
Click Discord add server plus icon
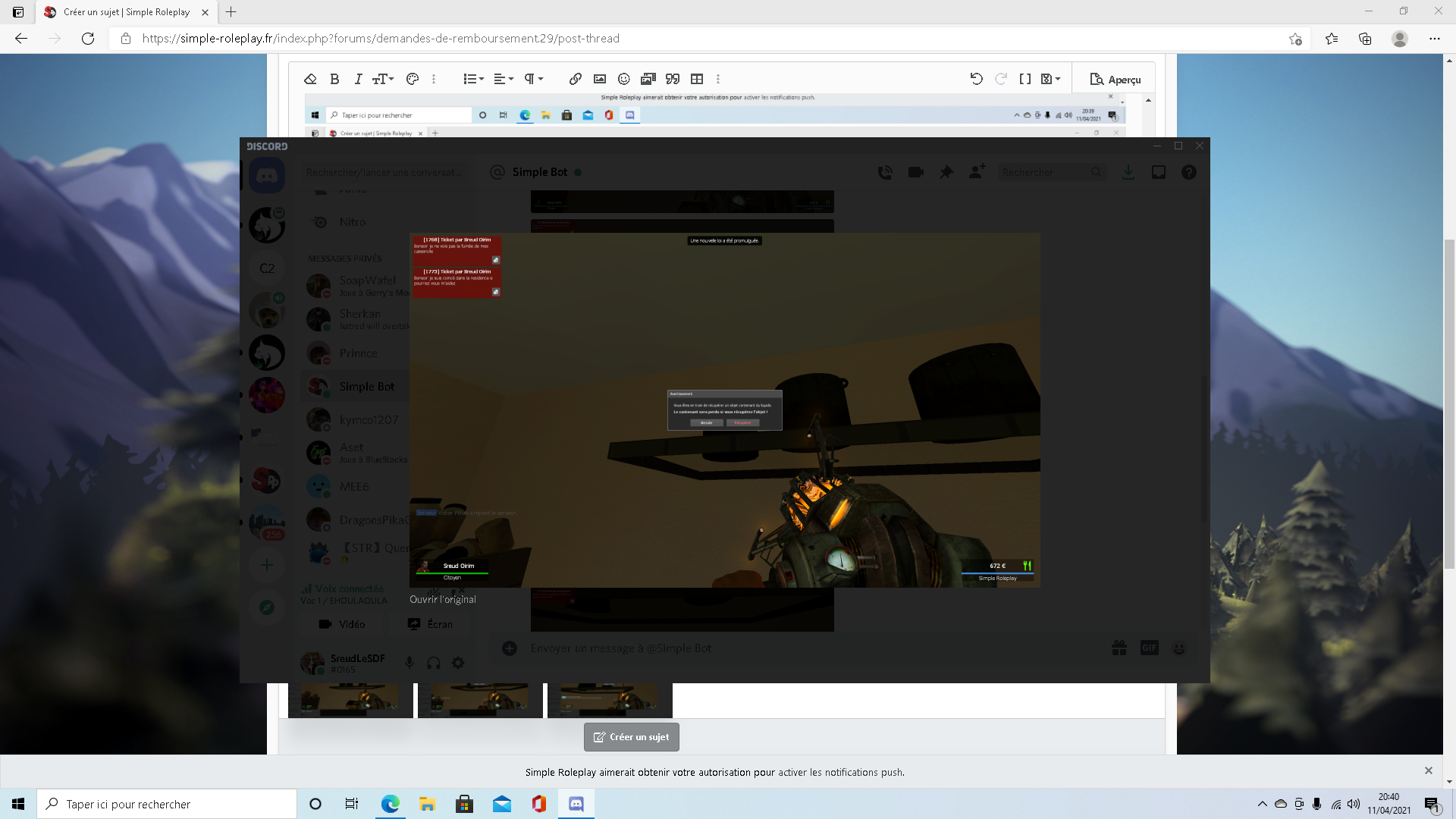click(x=267, y=565)
